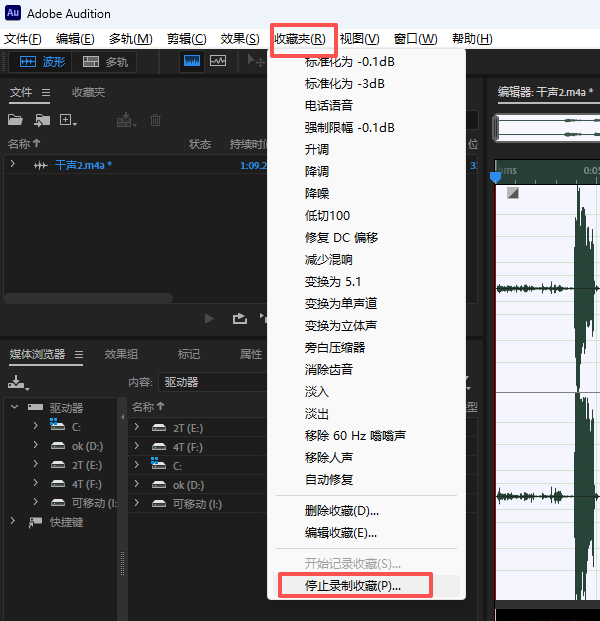
Task: Click the play preview button in Files panel
Action: (x=210, y=318)
